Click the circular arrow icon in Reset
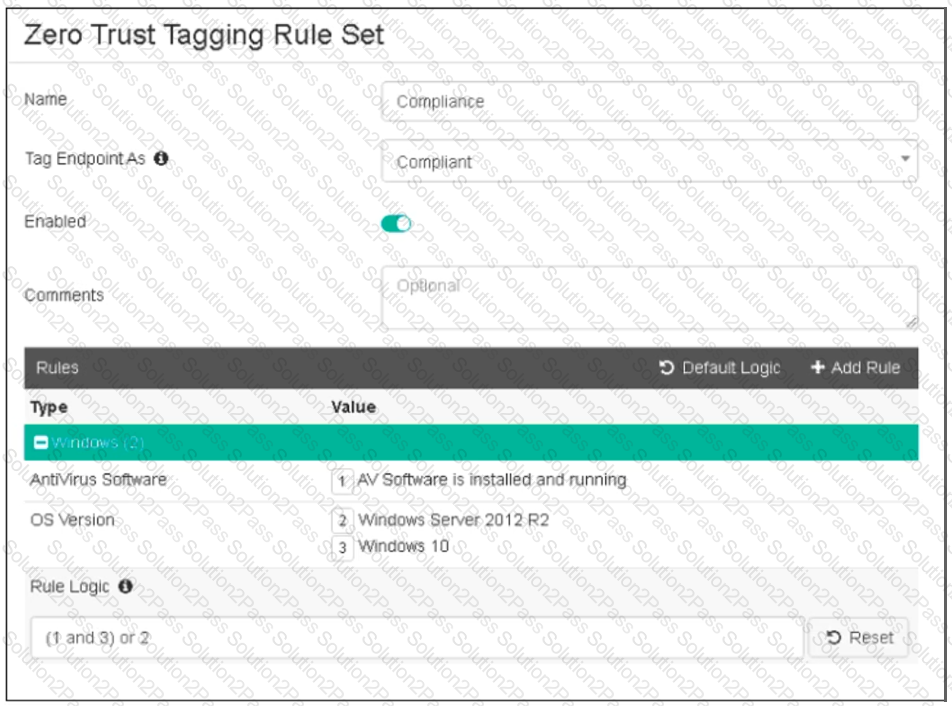 pyautogui.click(x=834, y=637)
